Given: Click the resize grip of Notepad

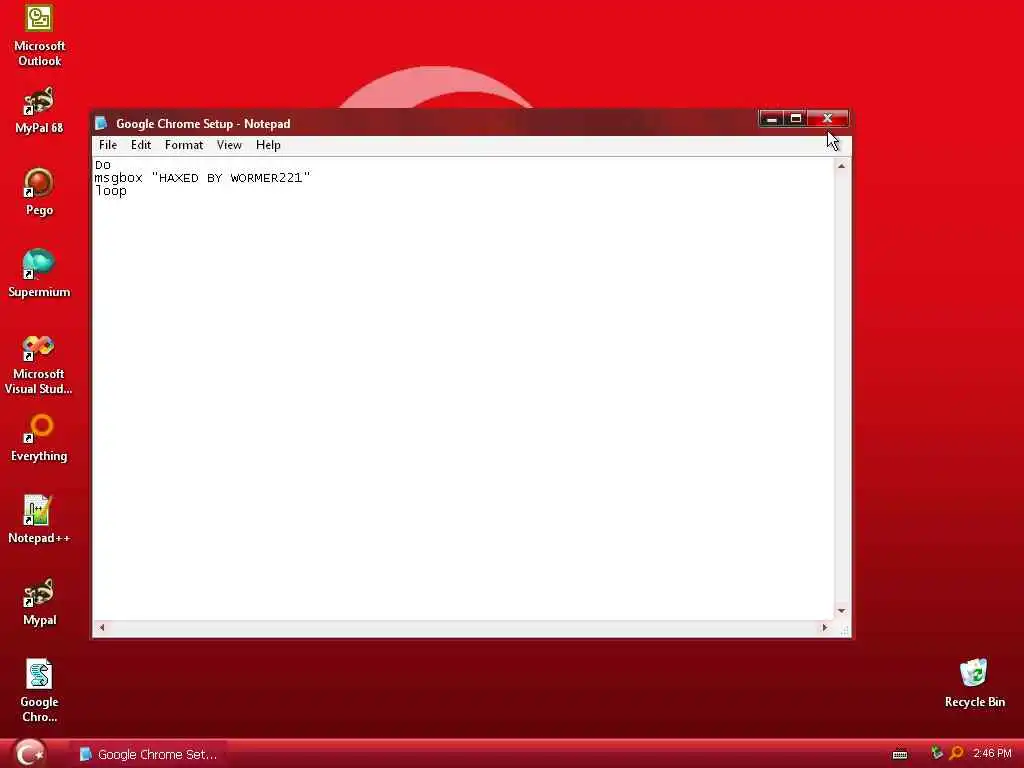Looking at the screenshot, I should click(843, 629).
